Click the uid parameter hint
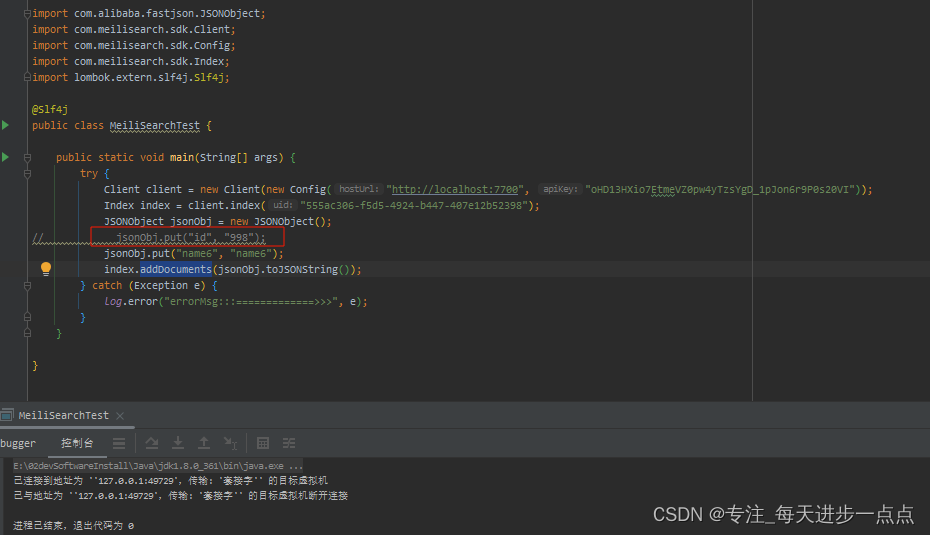This screenshot has height=535, width=930. point(283,205)
